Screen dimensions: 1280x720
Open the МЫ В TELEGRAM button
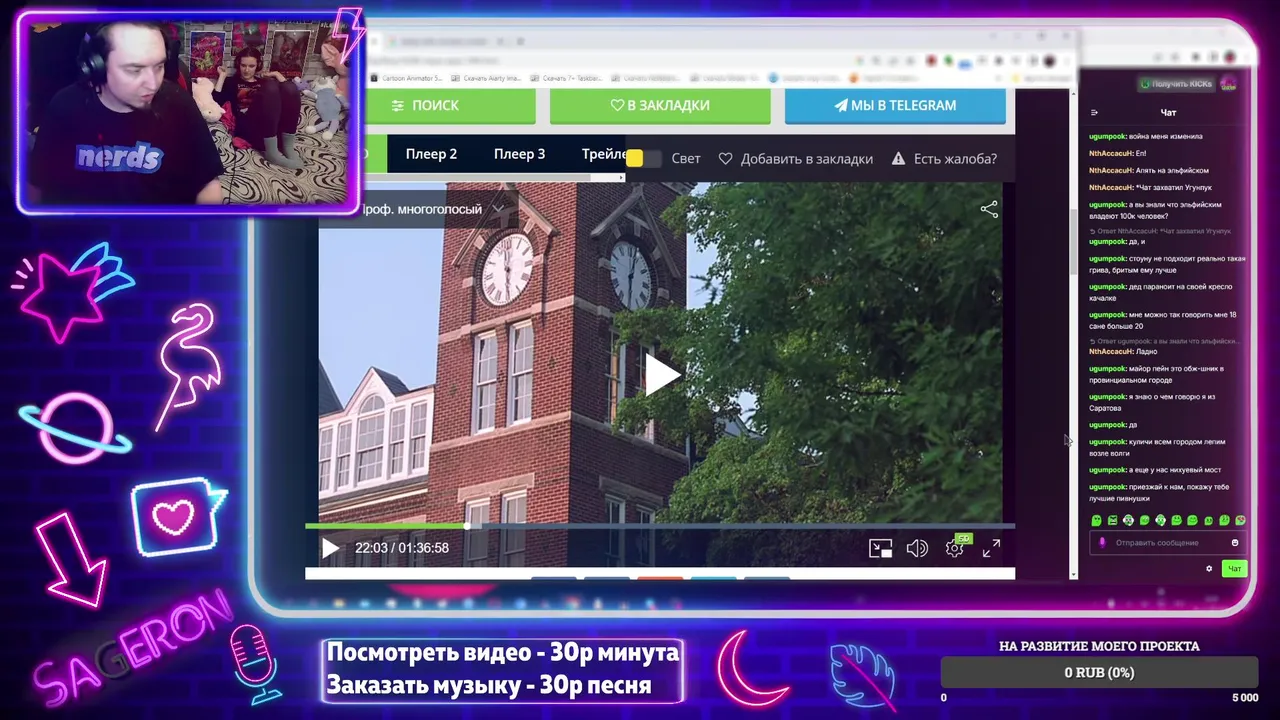(x=895, y=105)
